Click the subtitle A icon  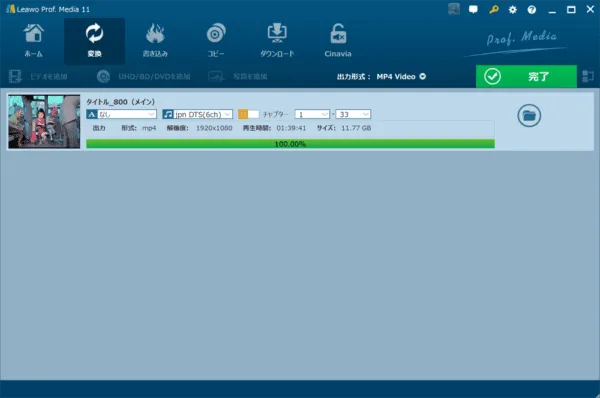coord(91,114)
